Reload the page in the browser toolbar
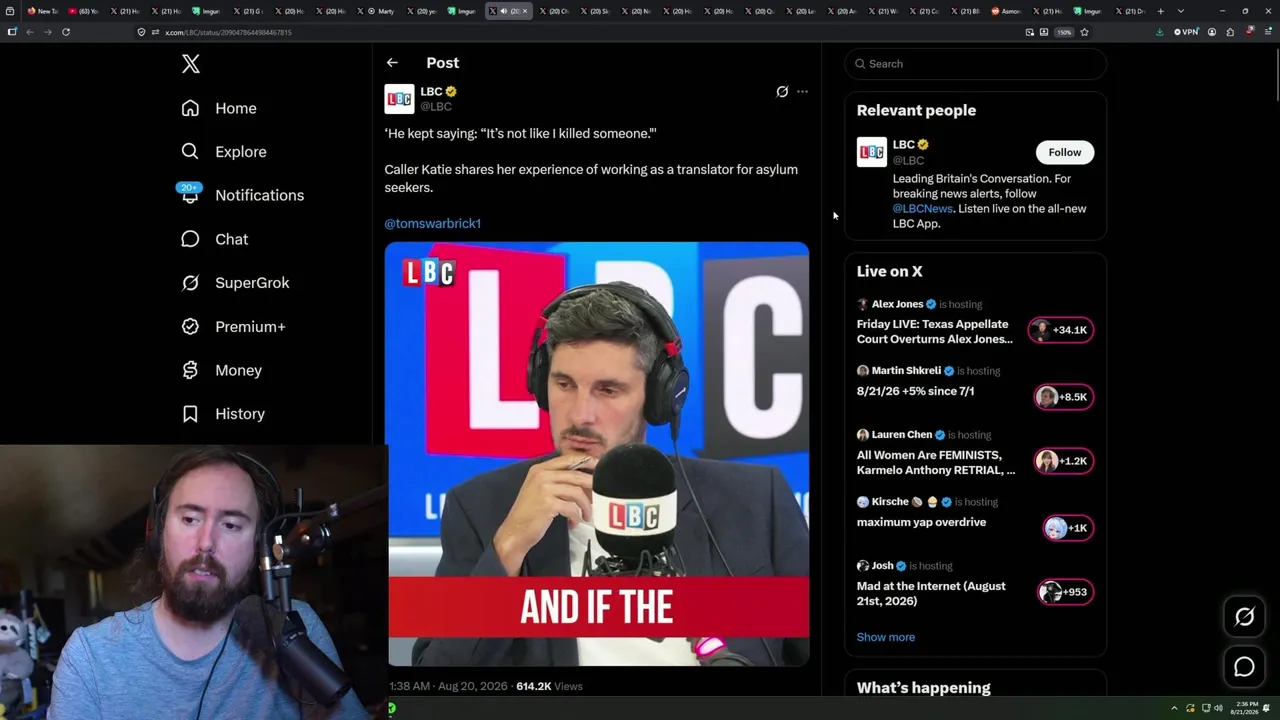 [66, 32]
